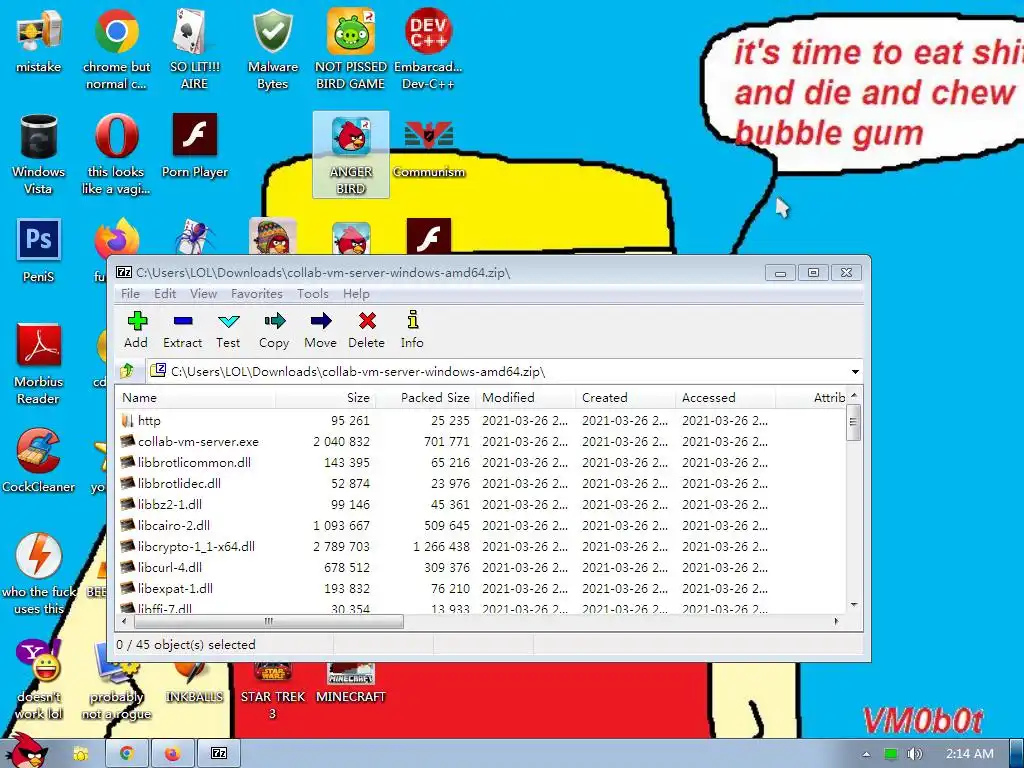Viewport: 1024px width, 768px height.
Task: Open the SO LIT!!! AIRE solitaire icon
Action: [195, 50]
